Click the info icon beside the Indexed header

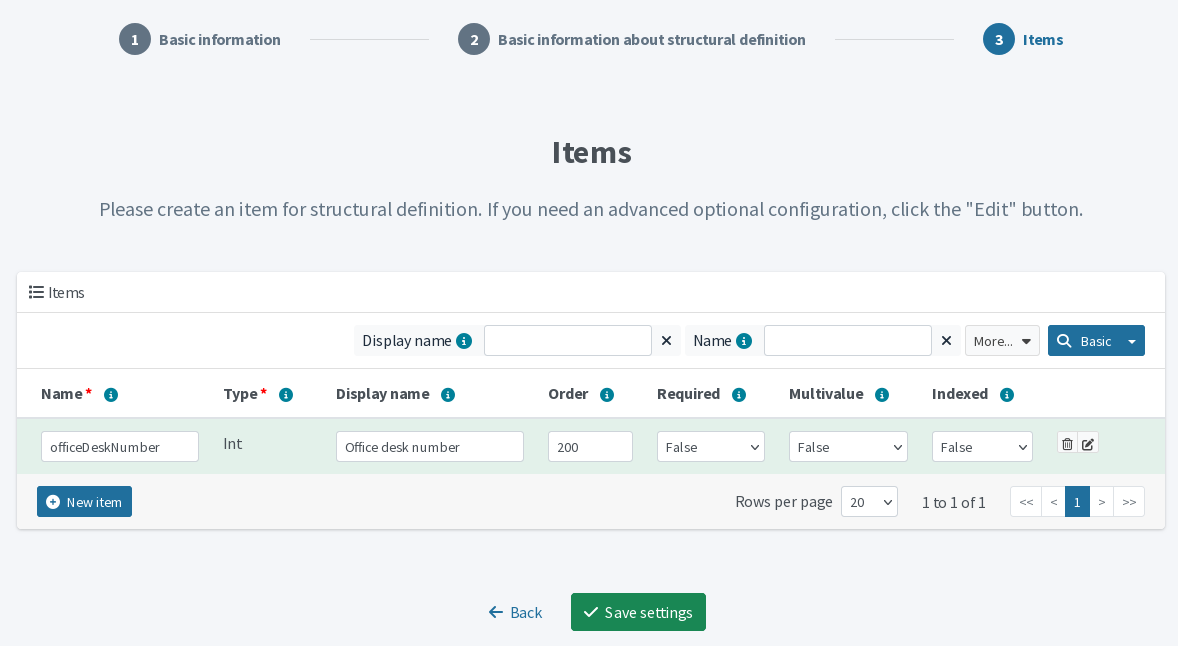(x=1006, y=394)
